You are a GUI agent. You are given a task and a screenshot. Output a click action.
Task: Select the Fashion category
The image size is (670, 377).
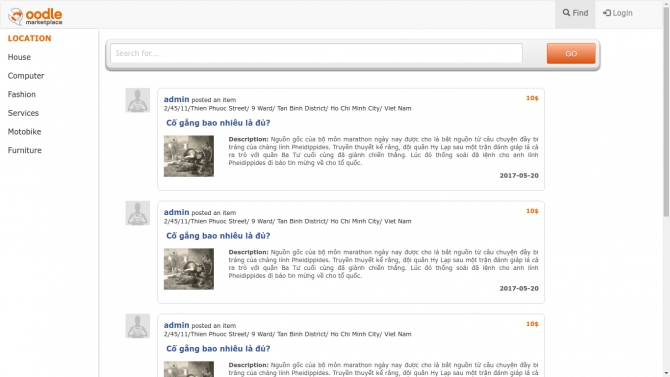coord(22,94)
